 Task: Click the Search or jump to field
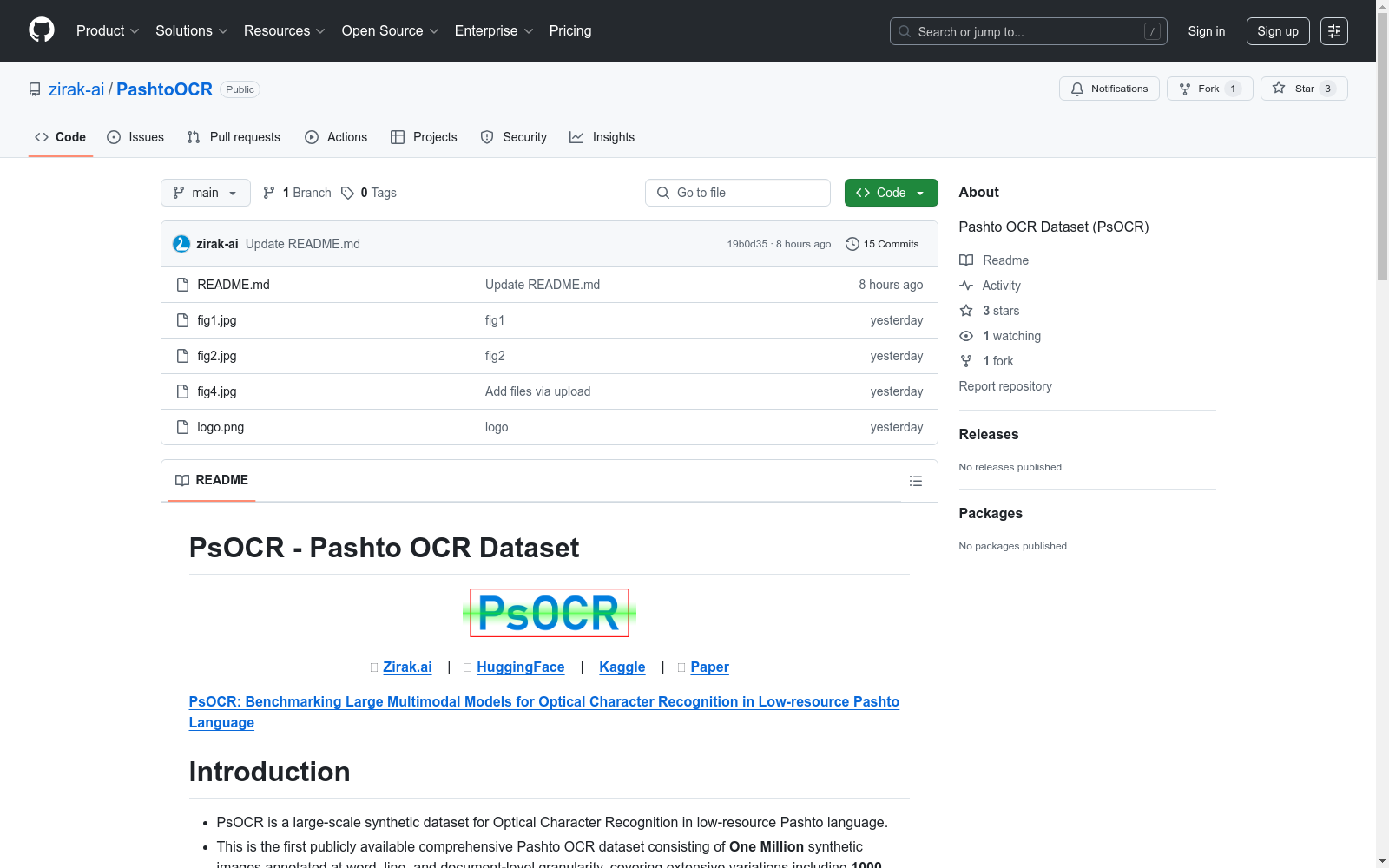(x=1029, y=31)
